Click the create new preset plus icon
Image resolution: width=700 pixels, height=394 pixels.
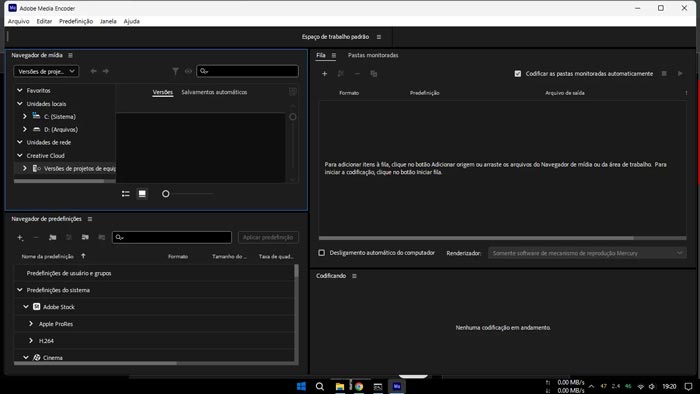pyautogui.click(x=20, y=237)
